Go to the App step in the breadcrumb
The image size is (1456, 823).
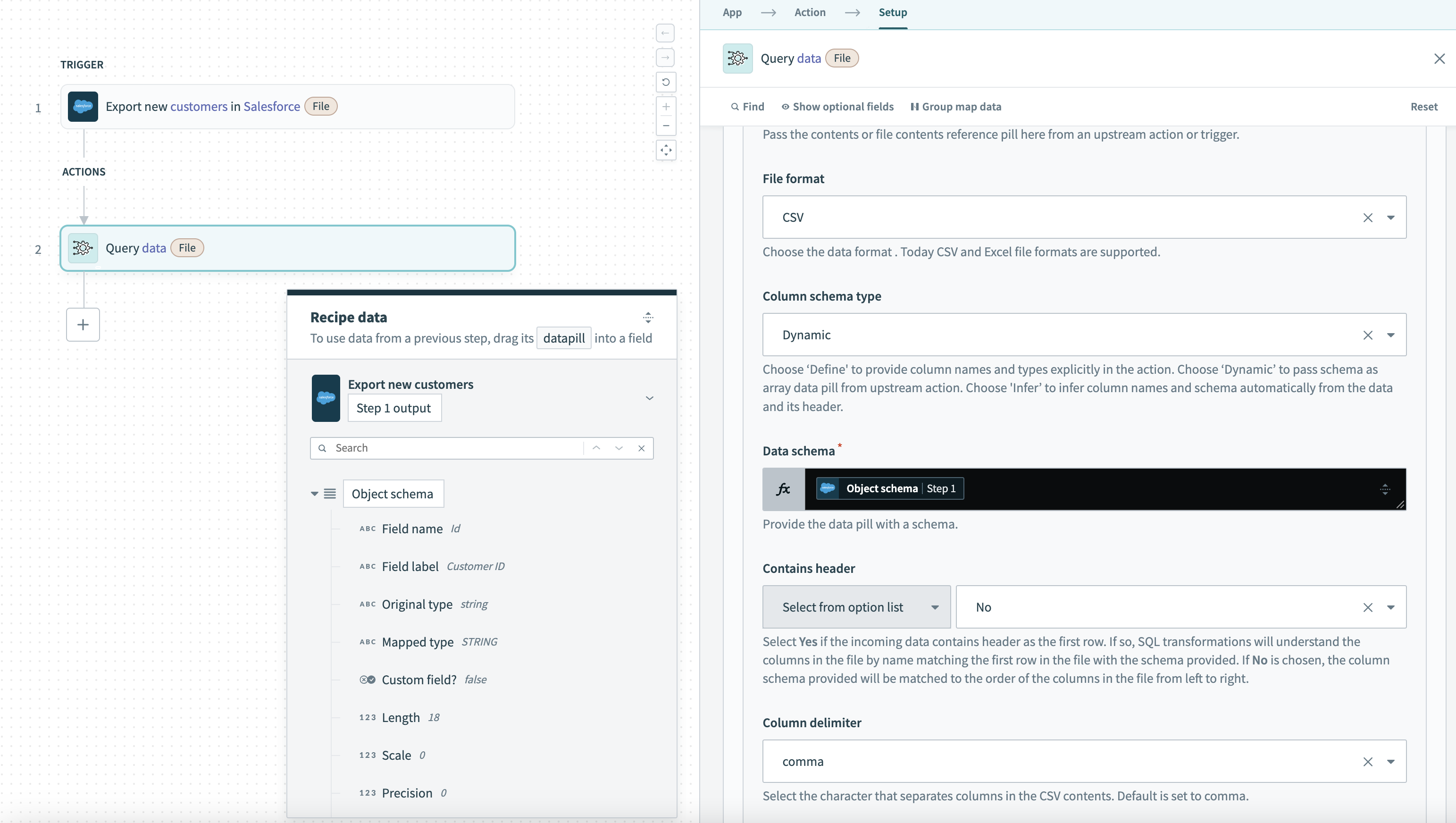[x=732, y=12]
